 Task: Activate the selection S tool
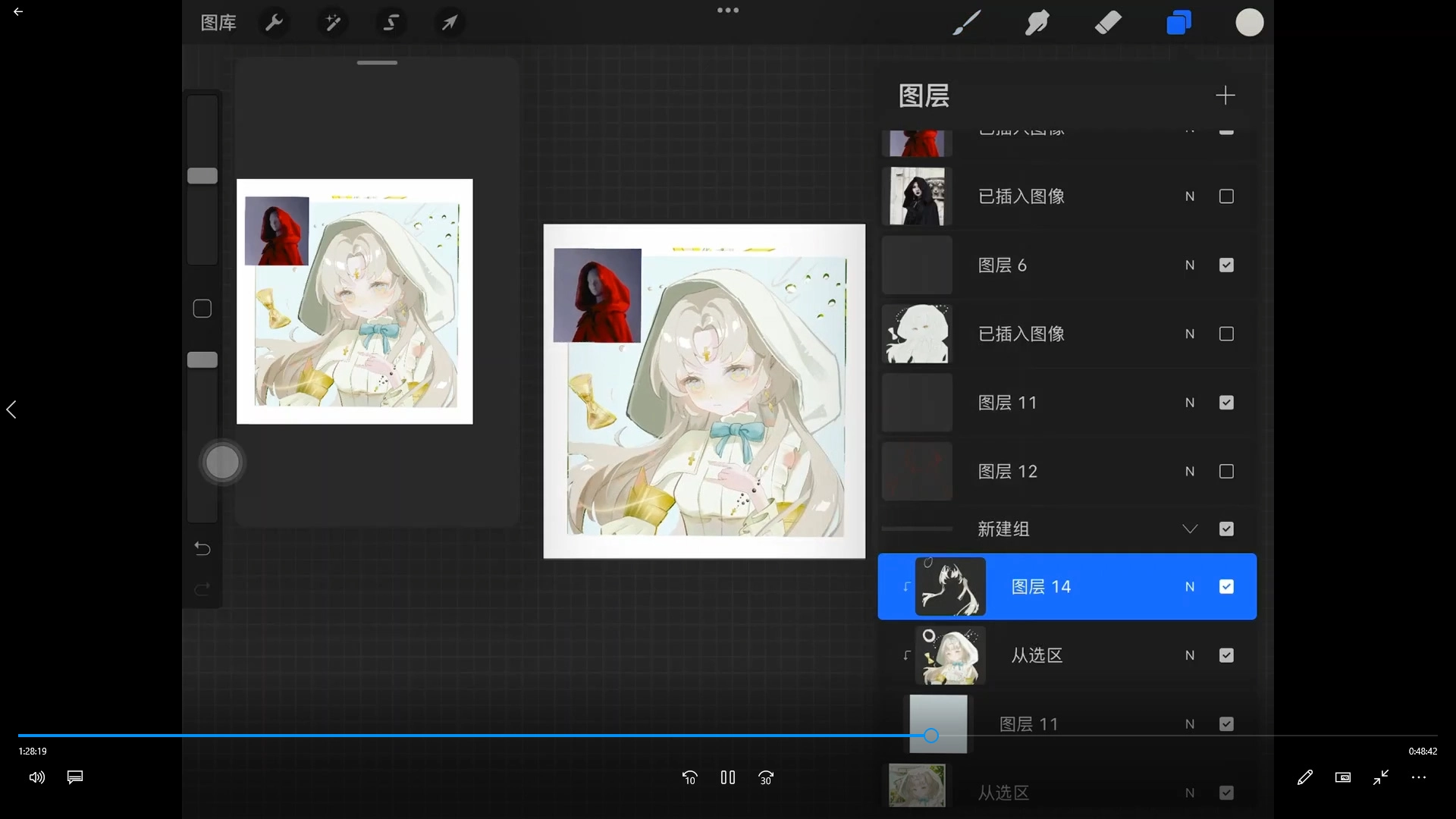pyautogui.click(x=391, y=23)
